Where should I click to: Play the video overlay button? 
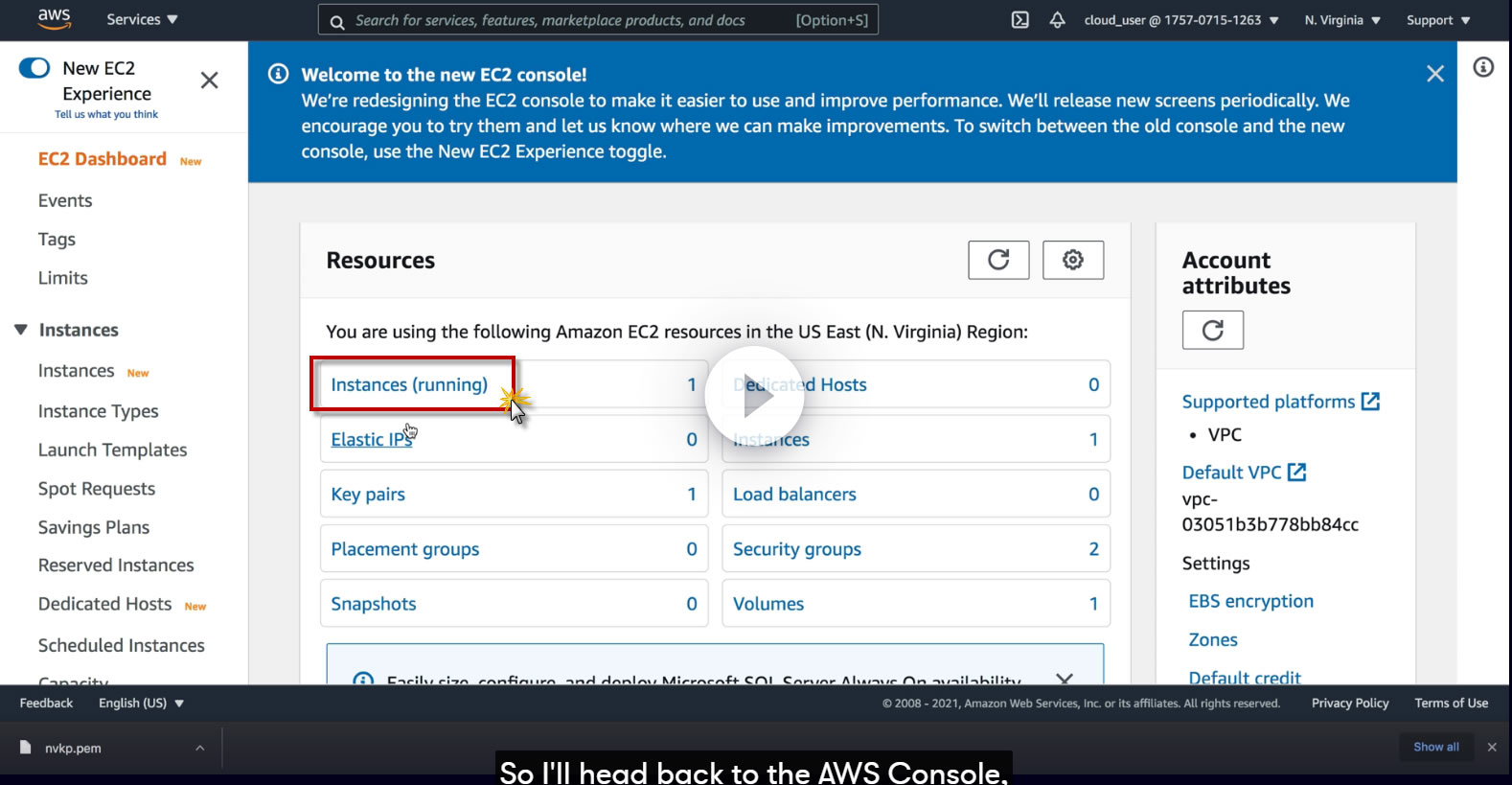coord(755,396)
